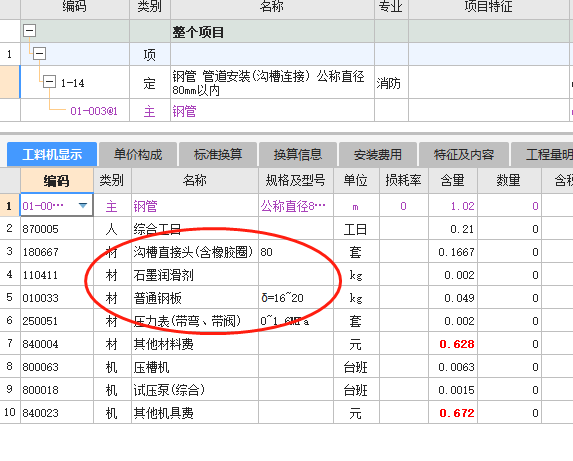Click the 0.0063 content value

point(456,367)
